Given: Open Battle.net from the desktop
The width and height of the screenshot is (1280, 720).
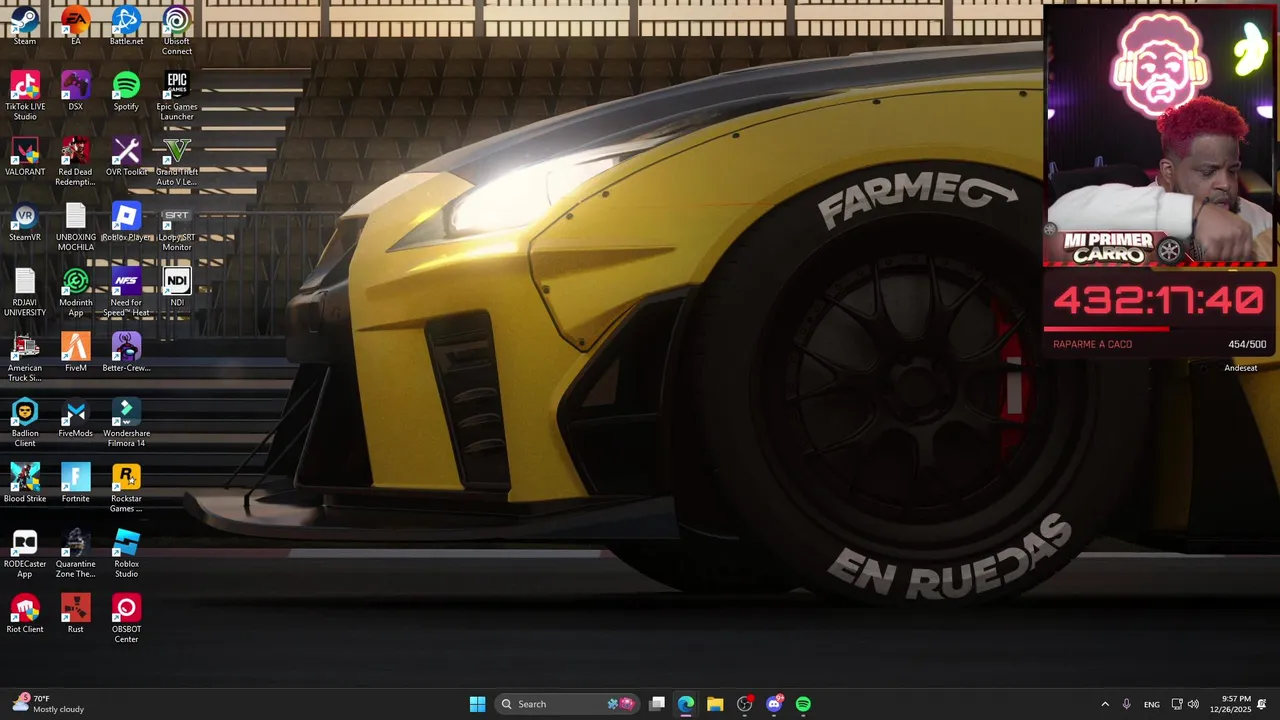Looking at the screenshot, I should point(126,26).
